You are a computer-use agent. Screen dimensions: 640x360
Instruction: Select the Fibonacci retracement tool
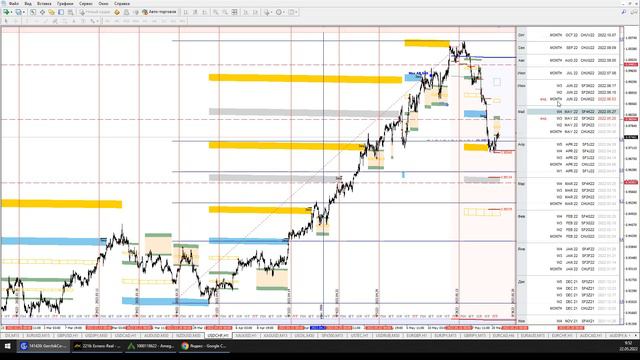[x=64, y=21]
